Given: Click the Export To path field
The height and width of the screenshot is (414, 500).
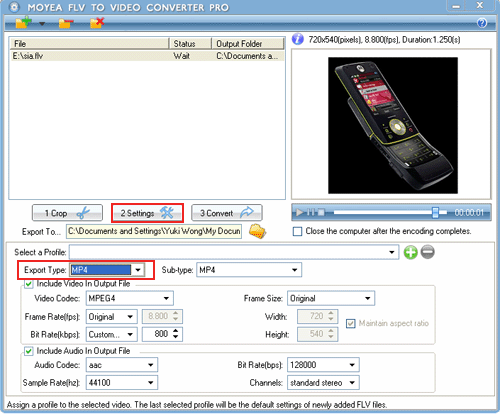Looking at the screenshot, I should [x=154, y=231].
